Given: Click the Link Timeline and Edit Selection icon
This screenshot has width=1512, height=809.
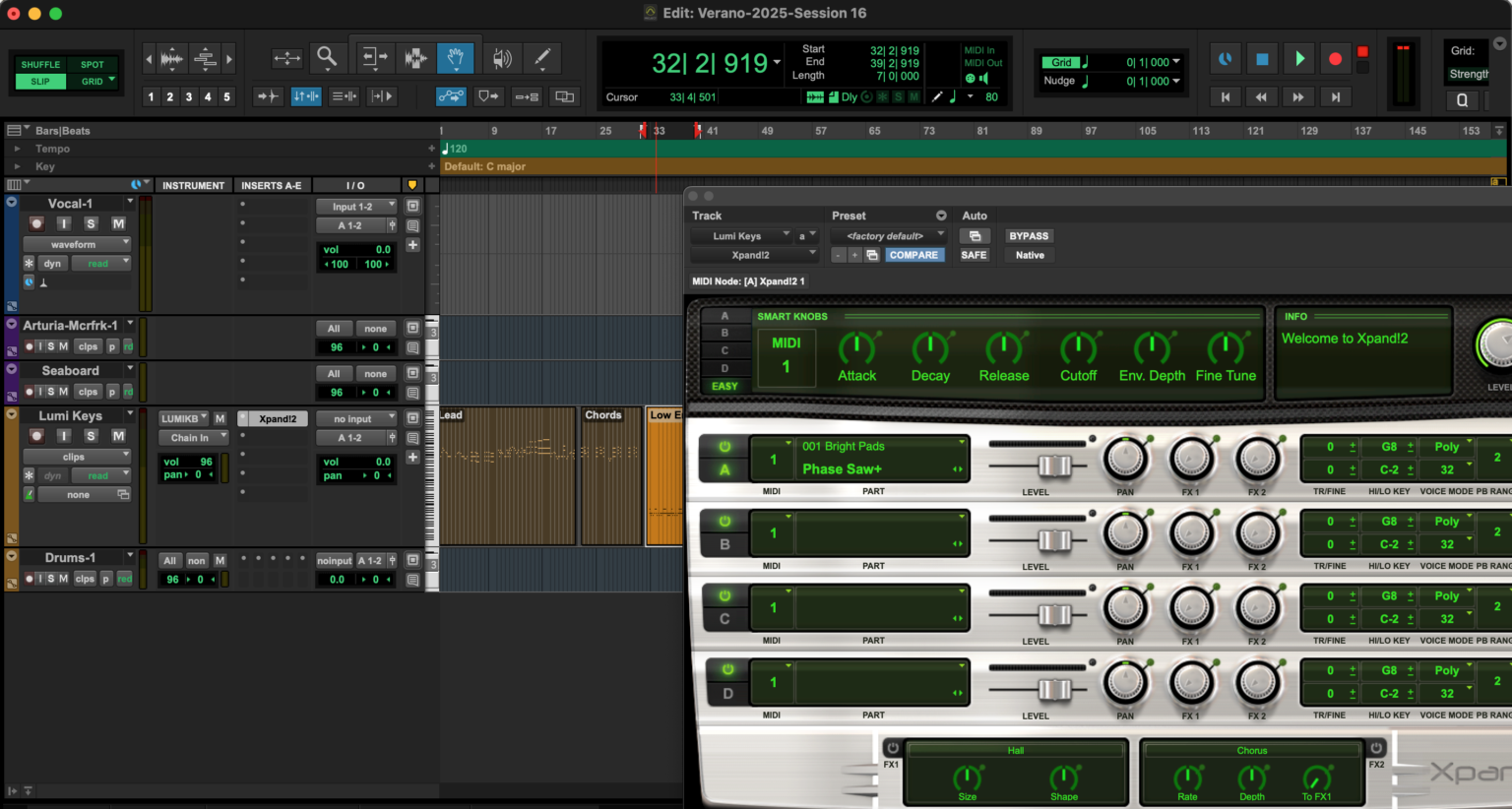Looking at the screenshot, I should pyautogui.click(x=308, y=95).
